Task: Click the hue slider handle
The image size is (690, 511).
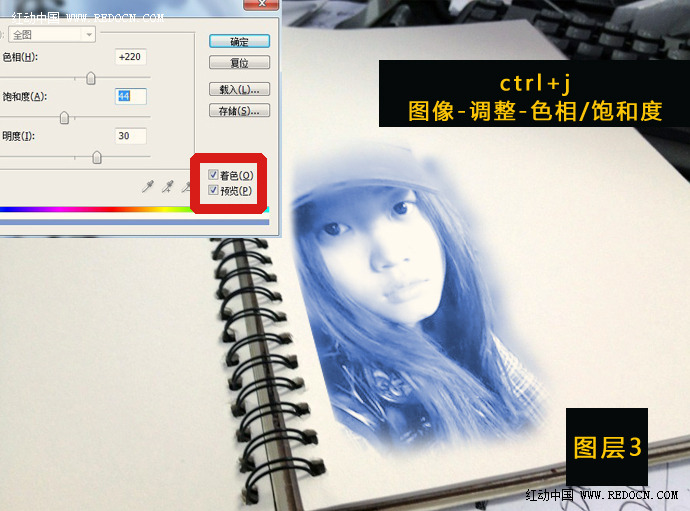Action: click(x=91, y=78)
